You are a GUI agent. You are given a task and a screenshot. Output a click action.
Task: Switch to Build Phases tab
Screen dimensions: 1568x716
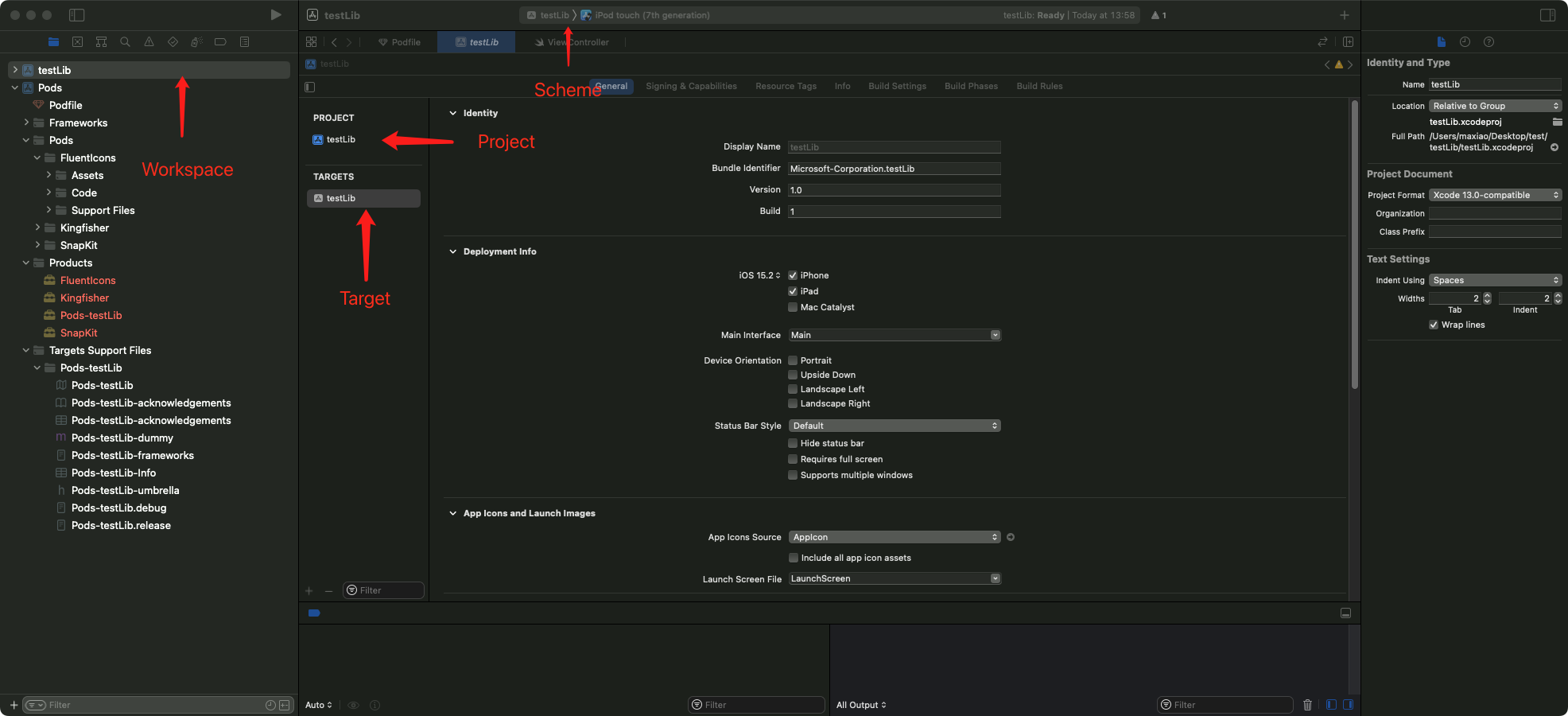pyautogui.click(x=971, y=86)
